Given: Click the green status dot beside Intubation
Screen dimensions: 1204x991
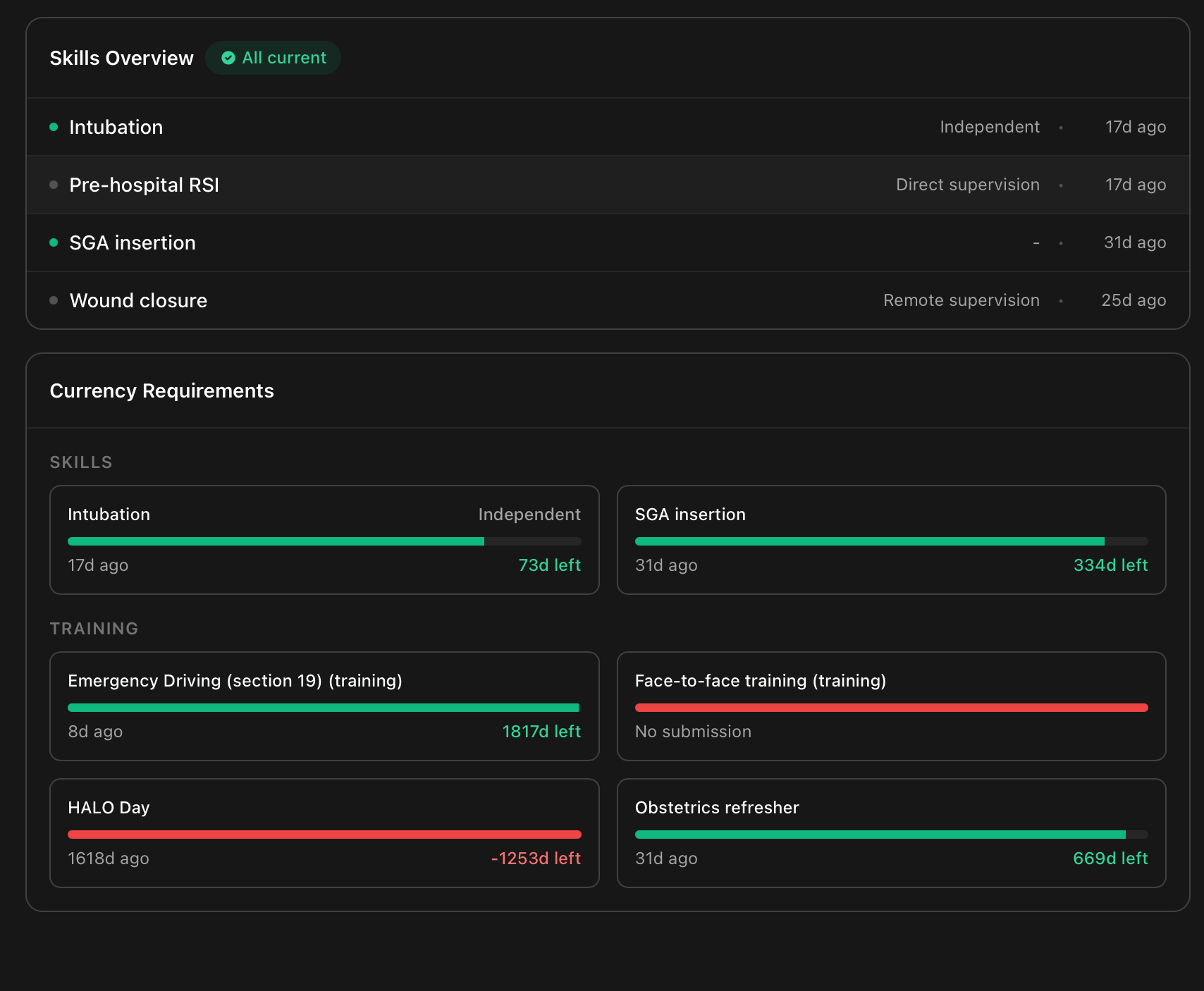Looking at the screenshot, I should tap(54, 127).
